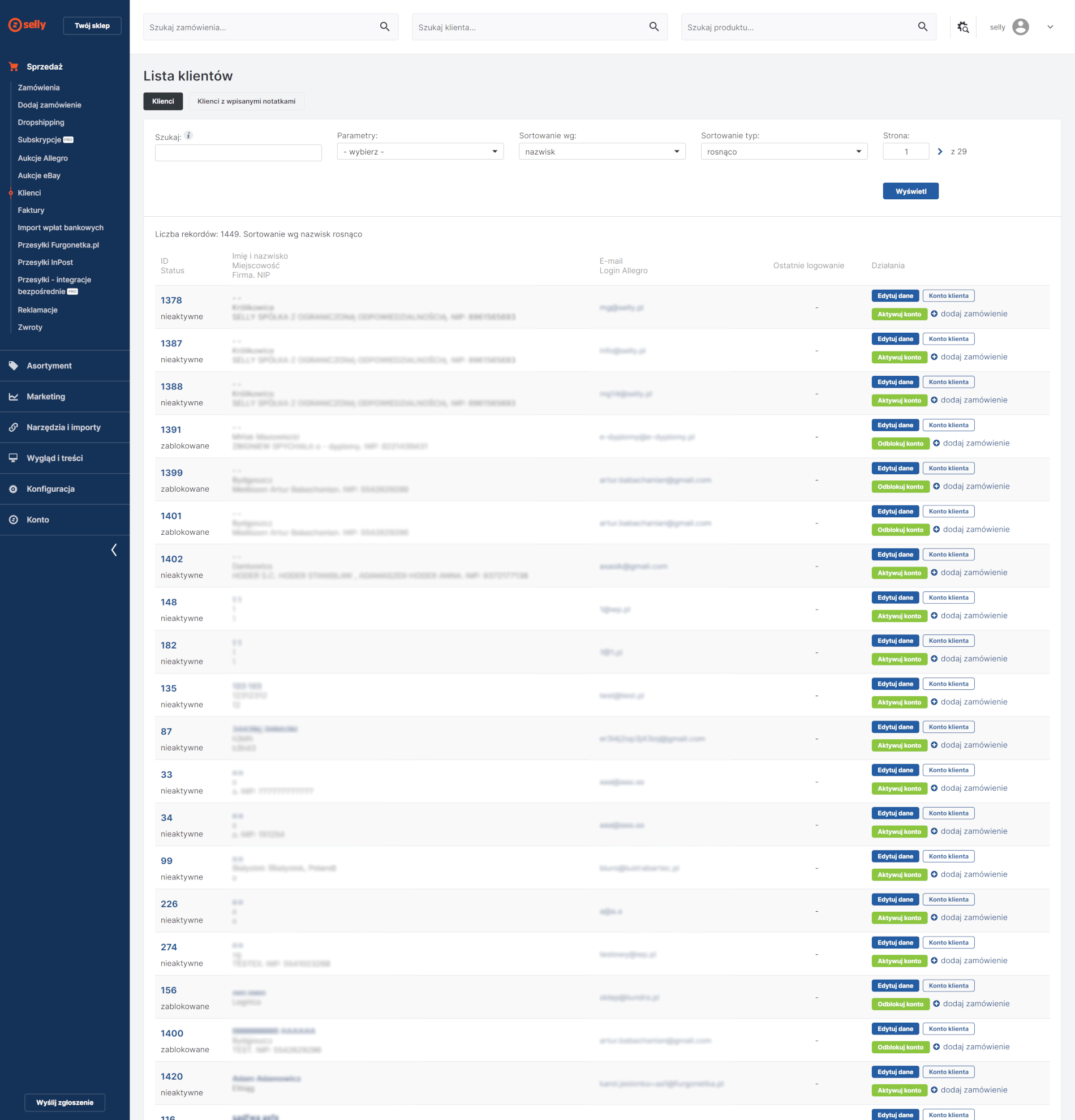Go to next page arrow
Image resolution: width=1075 pixels, height=1120 pixels.
click(x=940, y=152)
